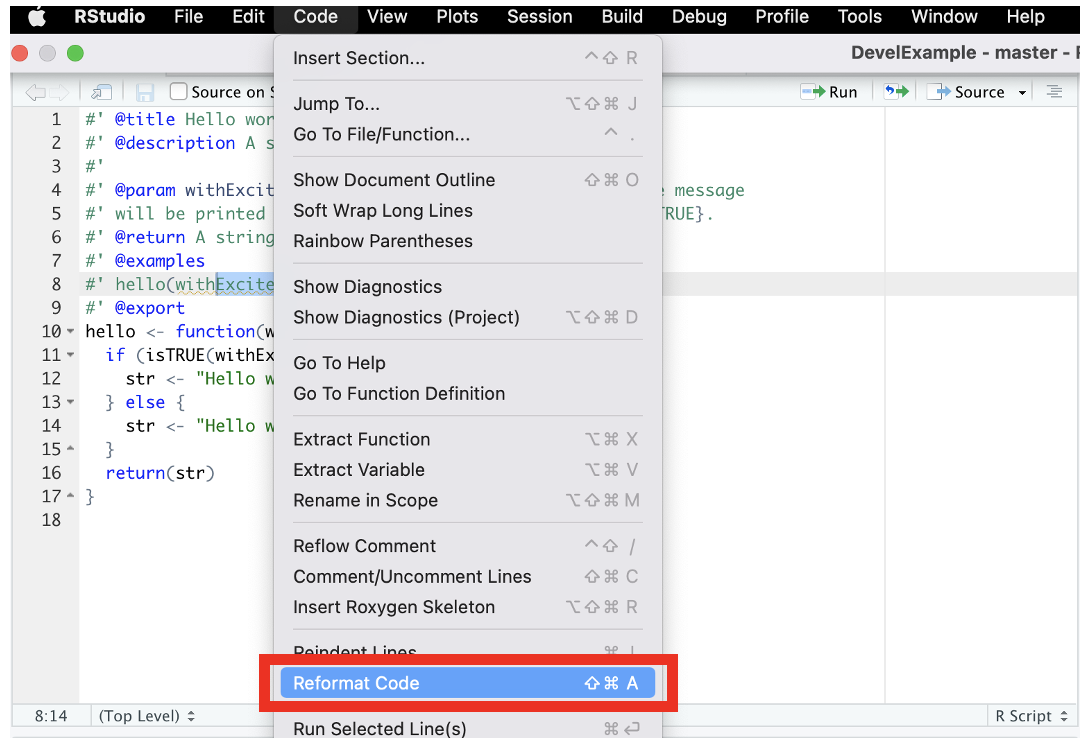Select Rename in Scope
Viewport: 1090px width, 740px height.
point(467,502)
